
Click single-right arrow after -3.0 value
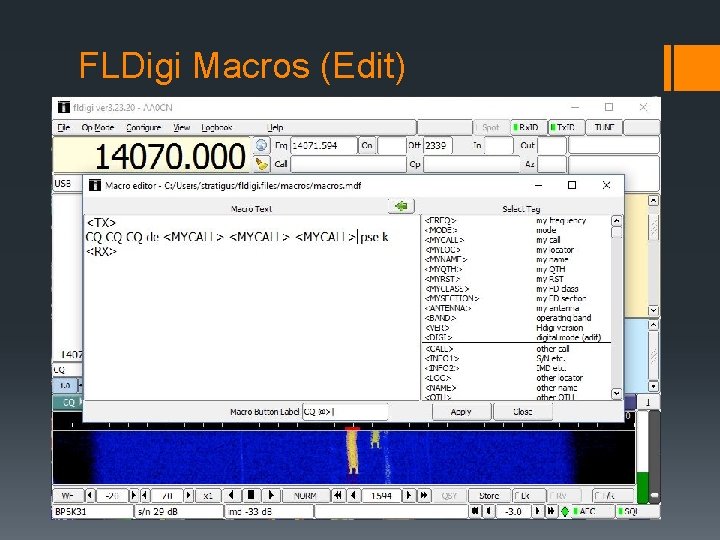pyautogui.click(x=537, y=511)
